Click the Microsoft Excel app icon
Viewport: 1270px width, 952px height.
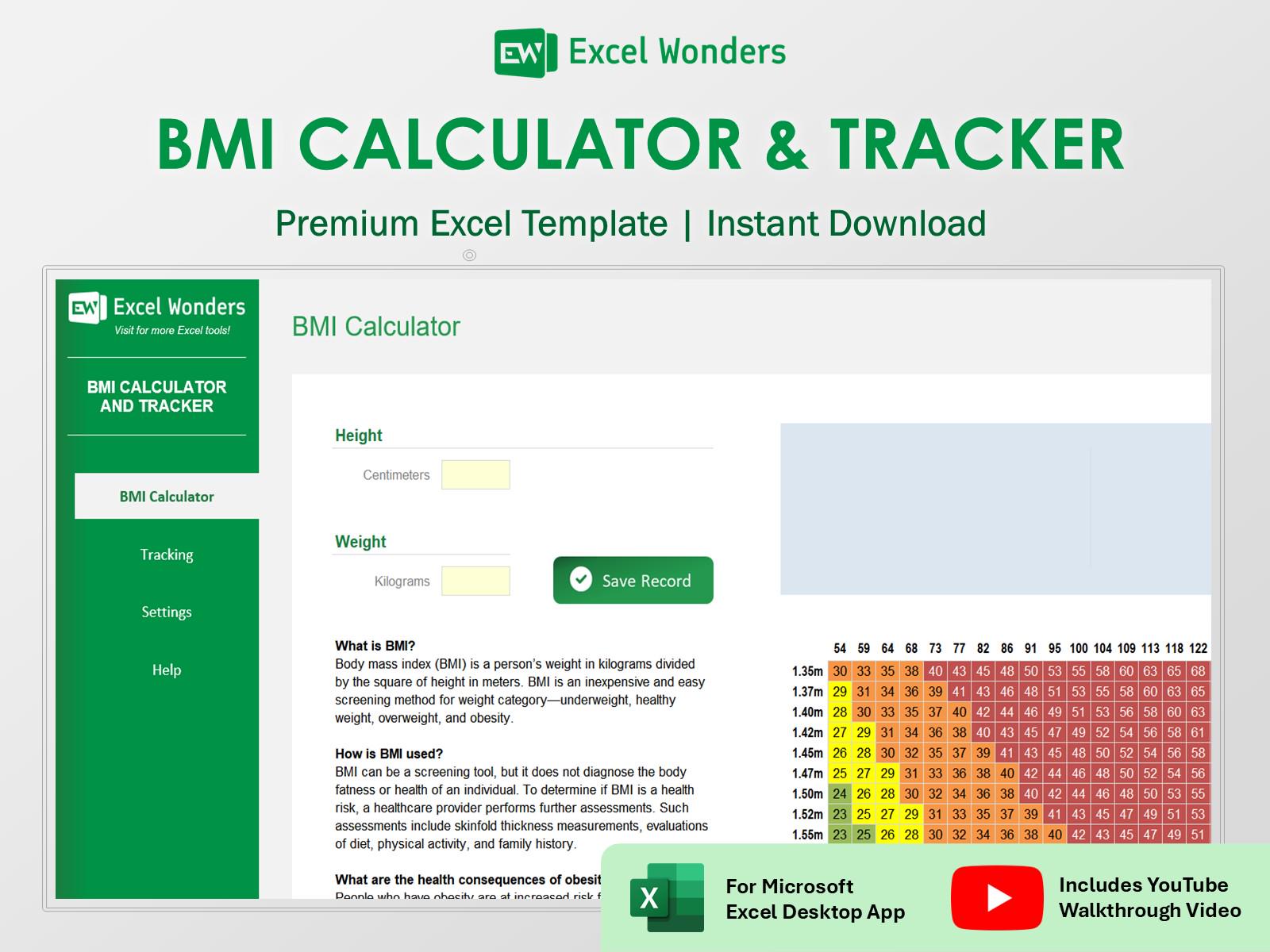point(667,897)
